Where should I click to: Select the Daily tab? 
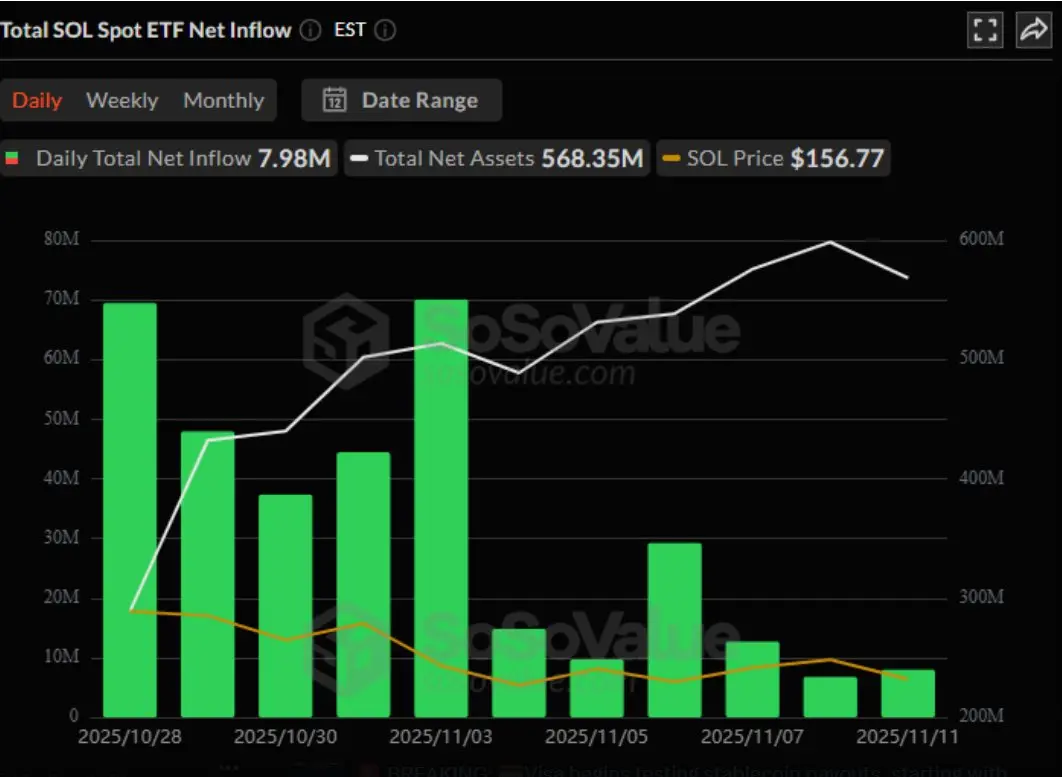tap(37, 100)
